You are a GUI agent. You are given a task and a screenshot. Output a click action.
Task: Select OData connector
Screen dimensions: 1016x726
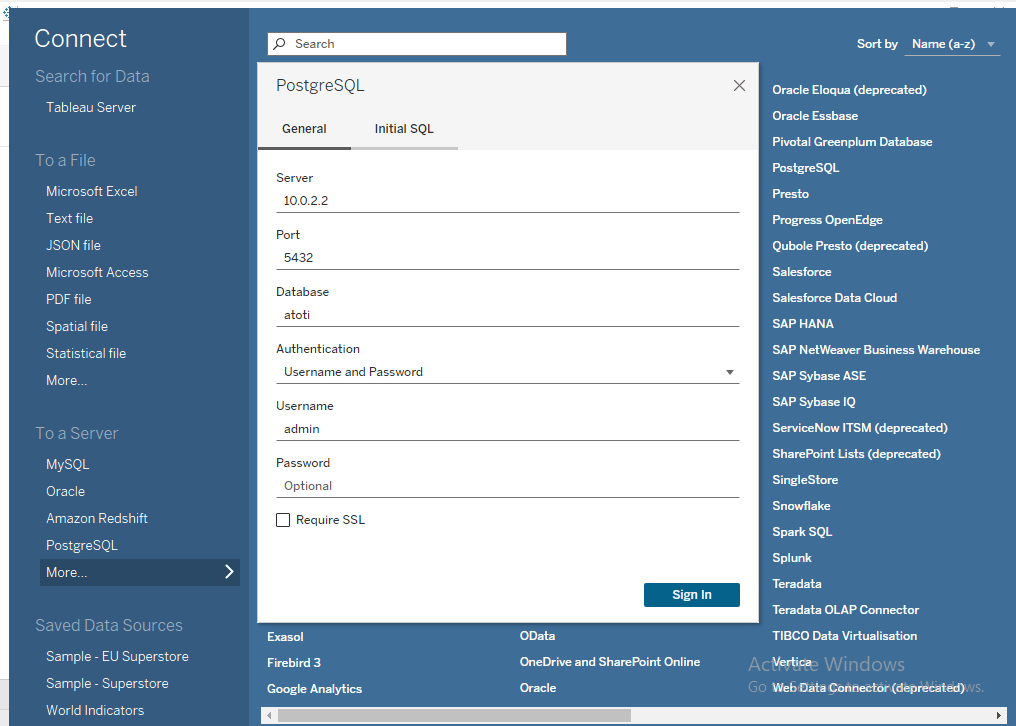(537, 636)
